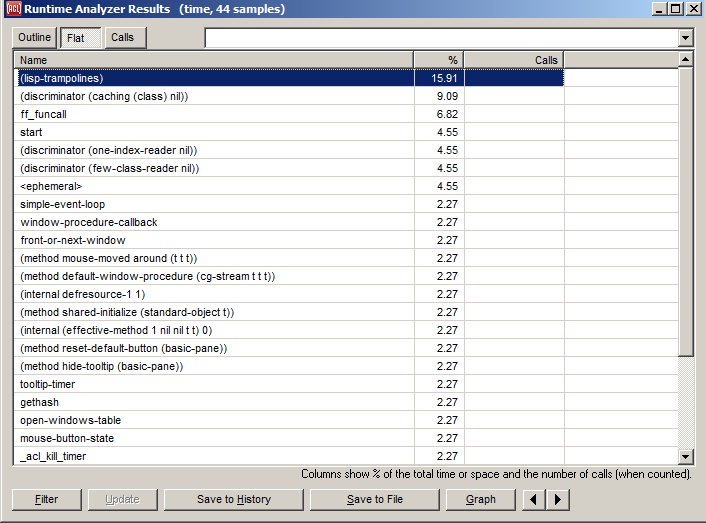Open the Calls view tab

(122, 38)
